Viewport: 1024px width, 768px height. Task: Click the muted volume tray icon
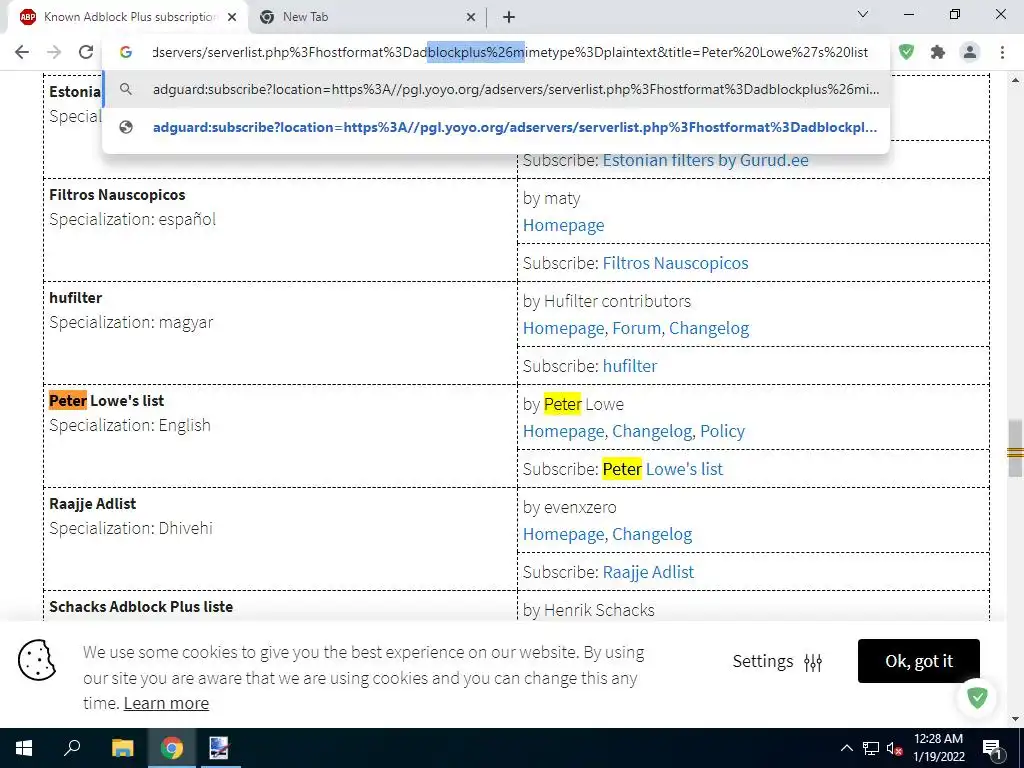pyautogui.click(x=894, y=748)
